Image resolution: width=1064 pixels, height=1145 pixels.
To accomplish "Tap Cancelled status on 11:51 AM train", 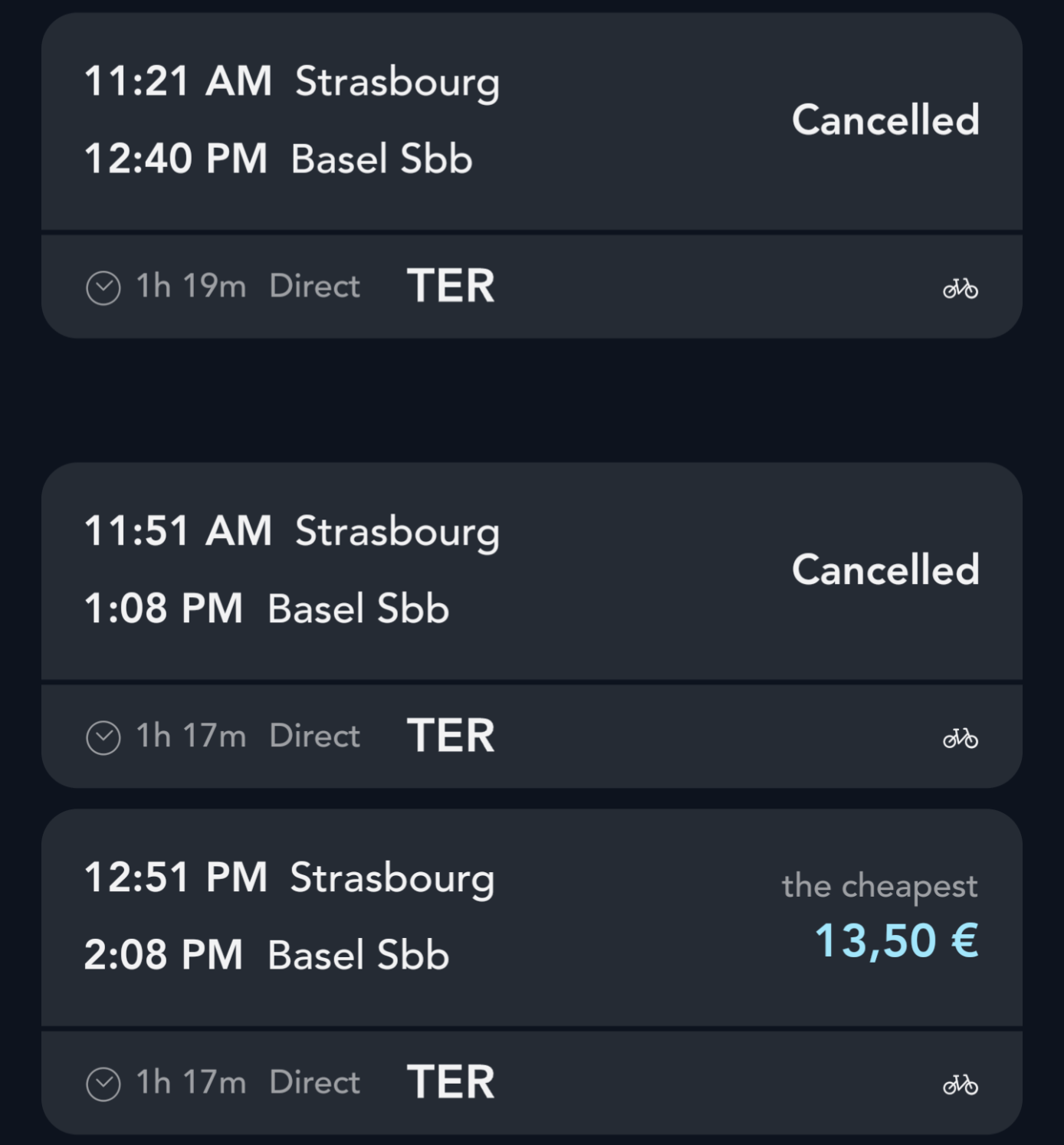I will (885, 570).
